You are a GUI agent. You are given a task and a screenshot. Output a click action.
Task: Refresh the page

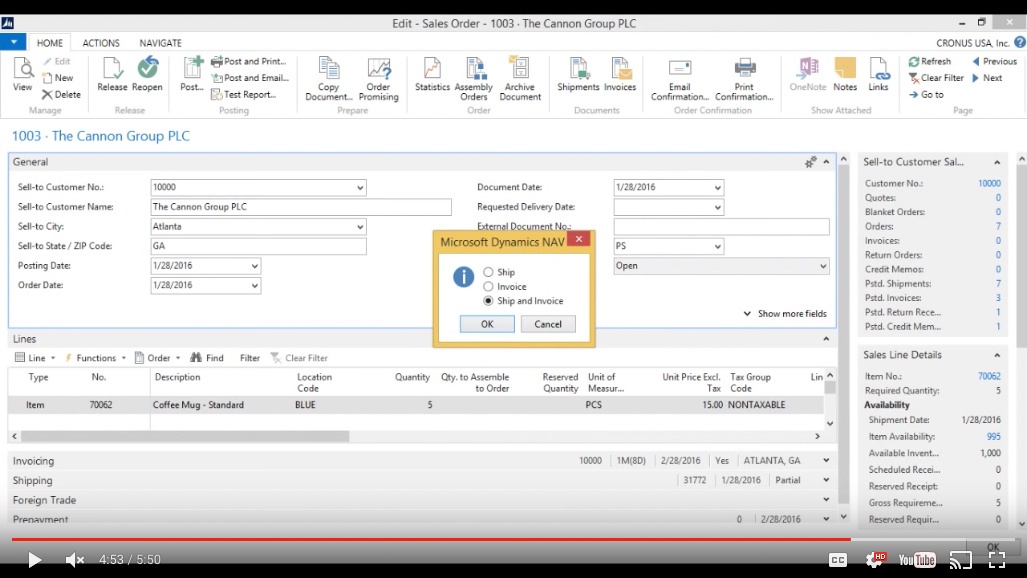[929, 61]
